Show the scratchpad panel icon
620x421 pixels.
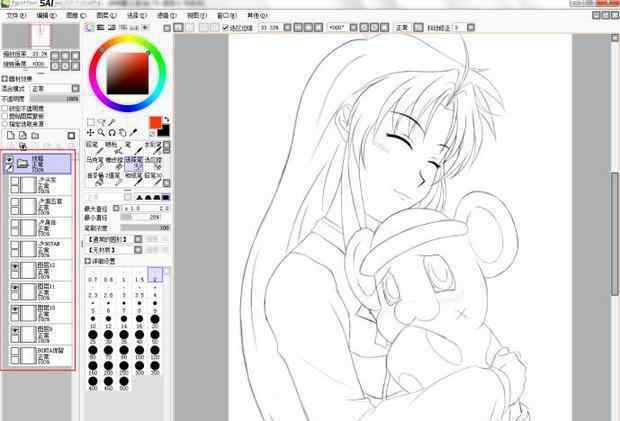(146, 27)
